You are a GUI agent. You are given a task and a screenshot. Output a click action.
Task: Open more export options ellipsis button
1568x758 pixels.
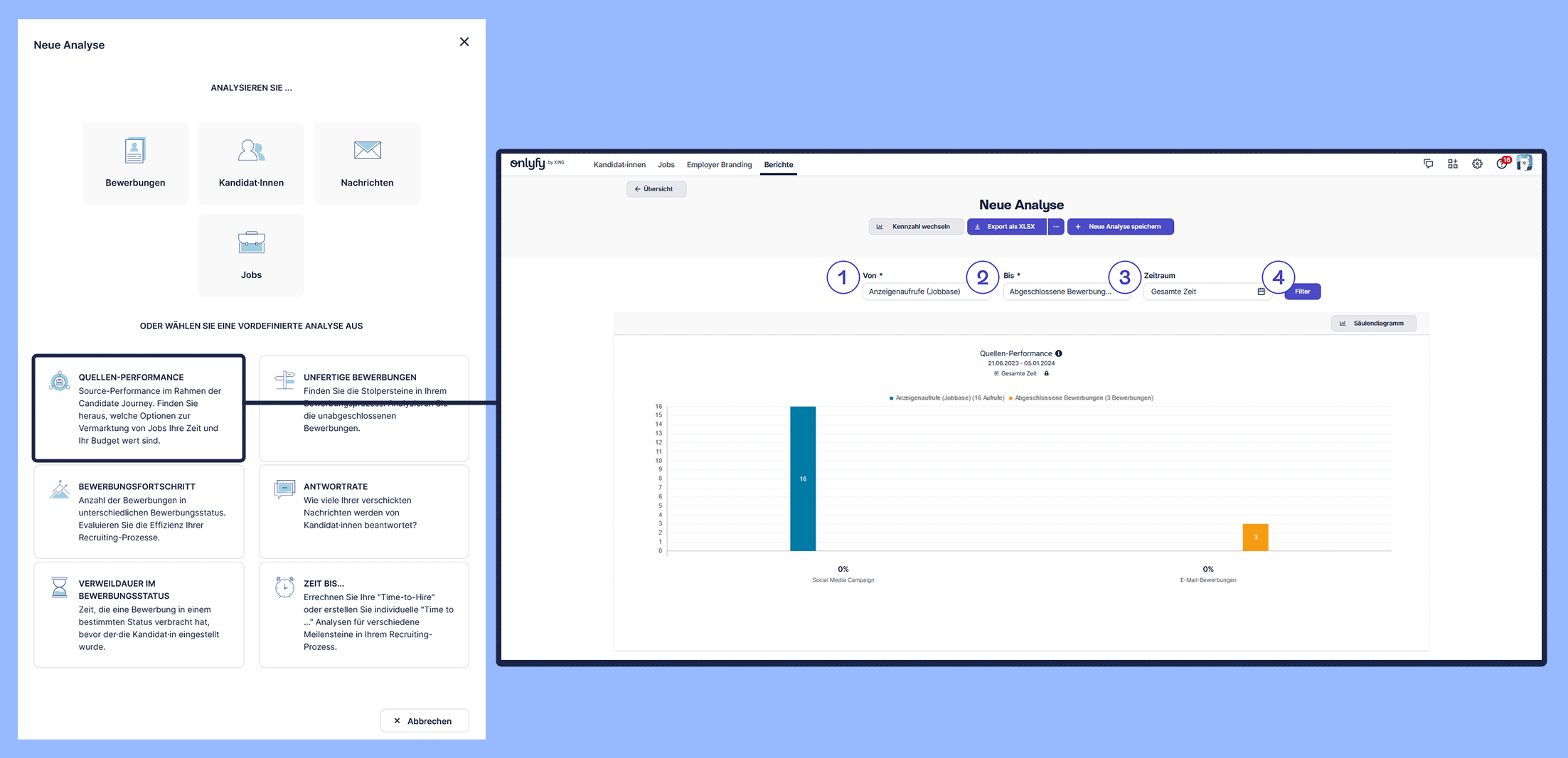(1056, 227)
